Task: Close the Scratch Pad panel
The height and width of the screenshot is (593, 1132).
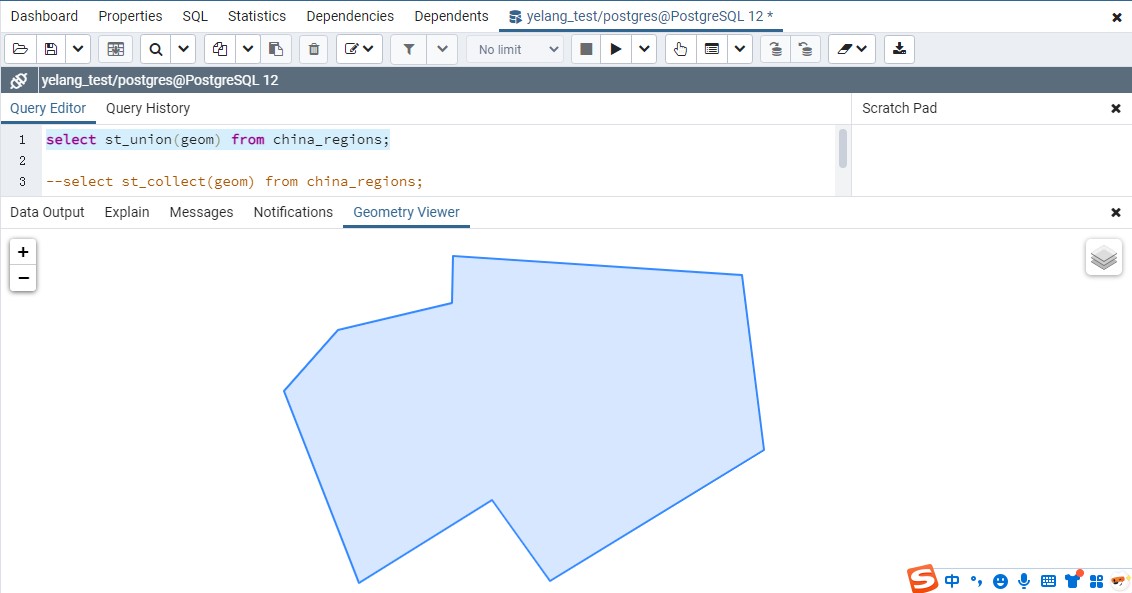Action: [x=1116, y=108]
